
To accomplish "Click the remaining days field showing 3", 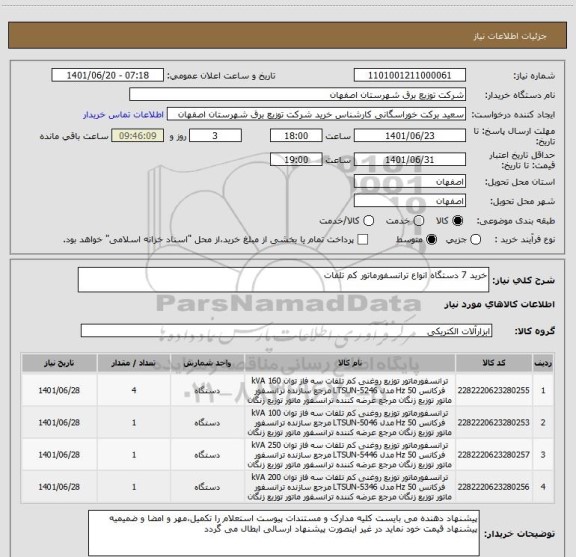I will coord(215,136).
